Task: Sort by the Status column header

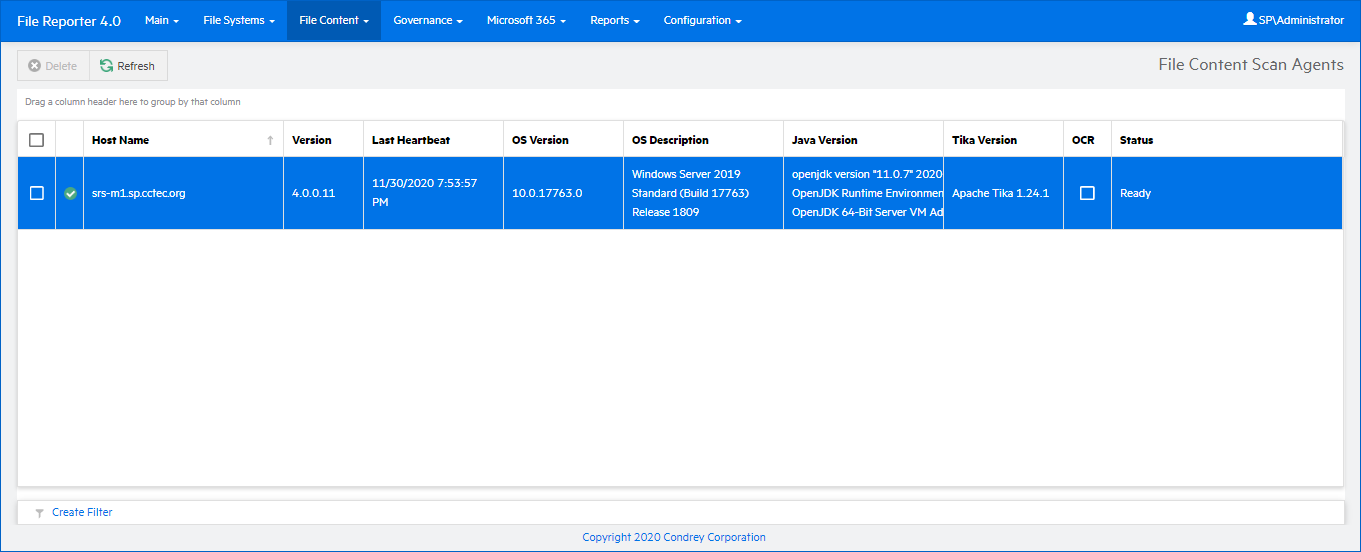Action: tap(1136, 140)
